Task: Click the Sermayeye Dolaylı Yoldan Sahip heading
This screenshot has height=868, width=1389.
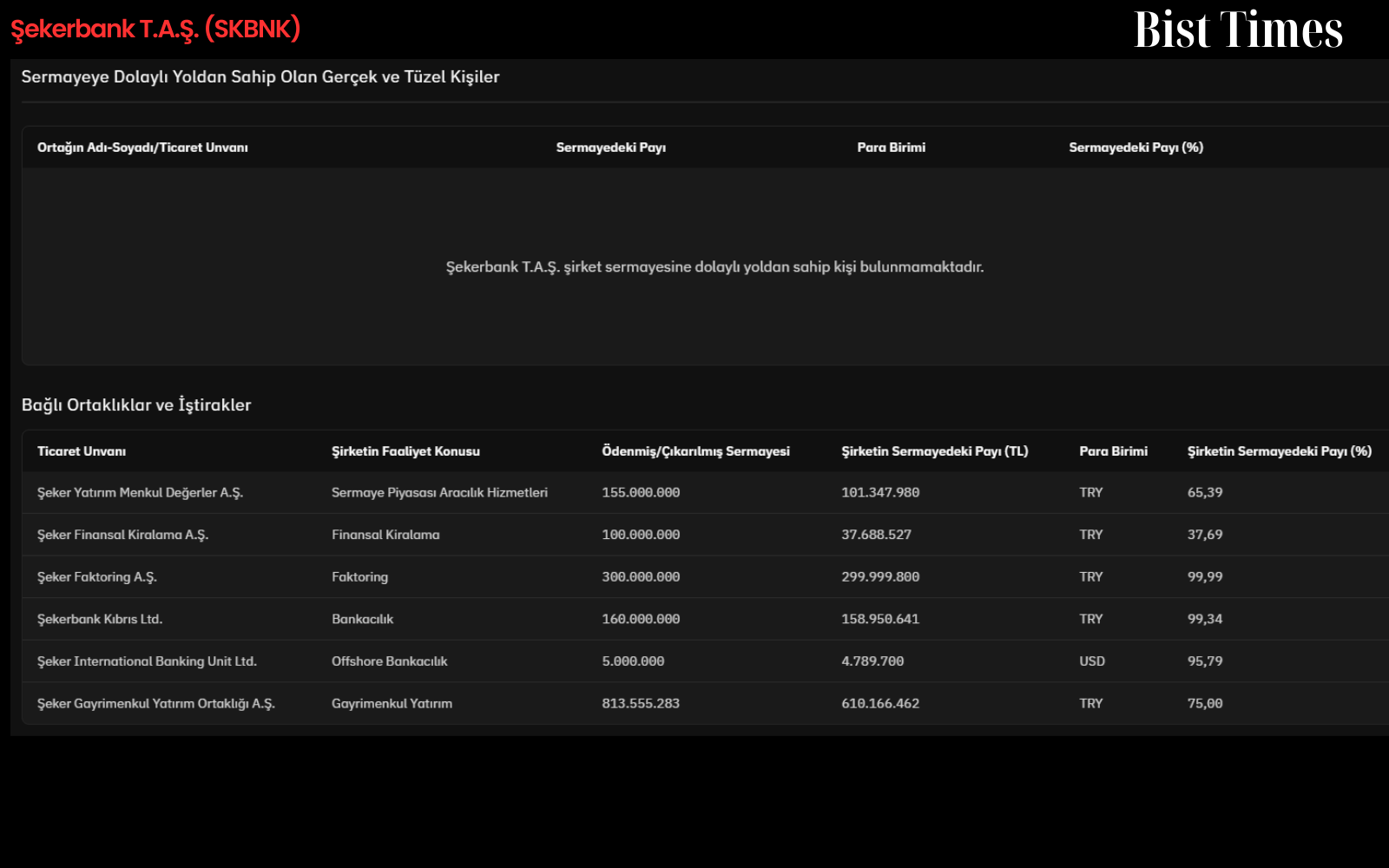Action: click(260, 77)
